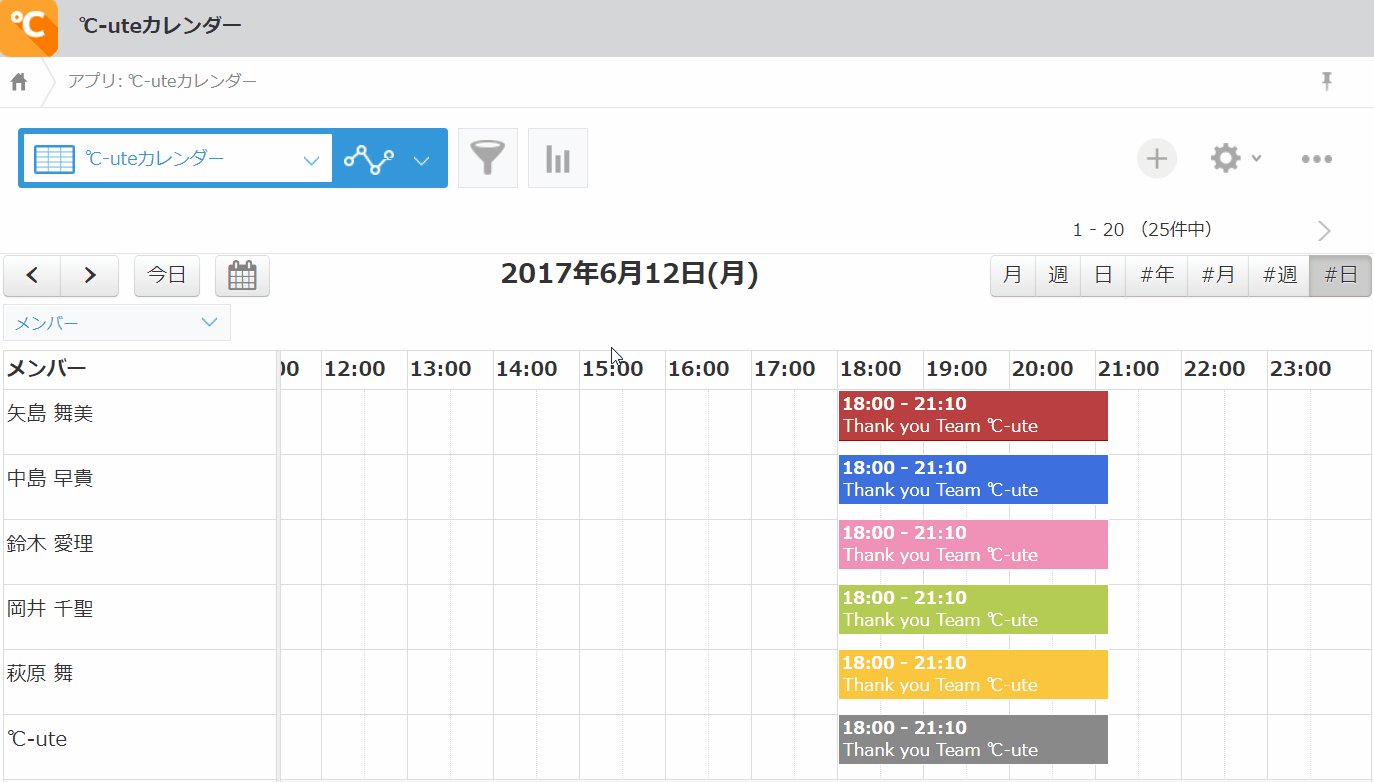Open the bar chart graph icon
The image size is (1374, 782).
click(x=558, y=158)
